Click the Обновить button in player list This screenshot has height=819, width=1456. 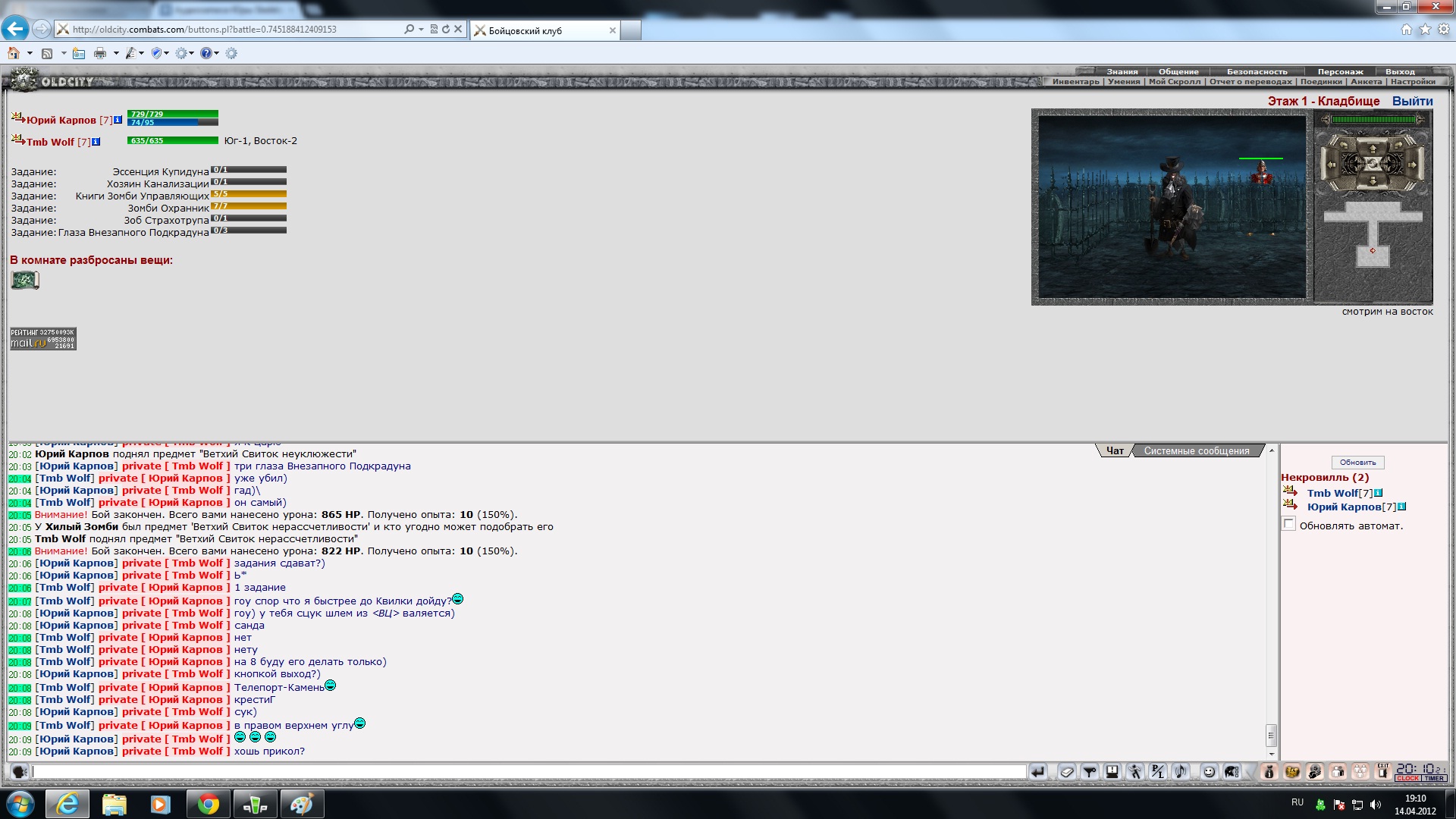tap(1357, 462)
